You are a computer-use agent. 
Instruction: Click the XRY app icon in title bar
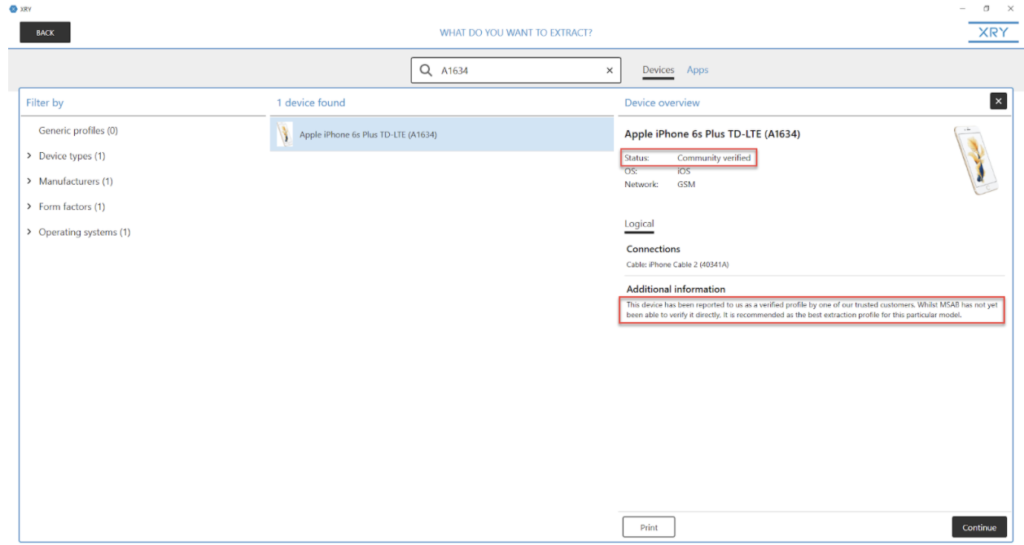(12, 8)
